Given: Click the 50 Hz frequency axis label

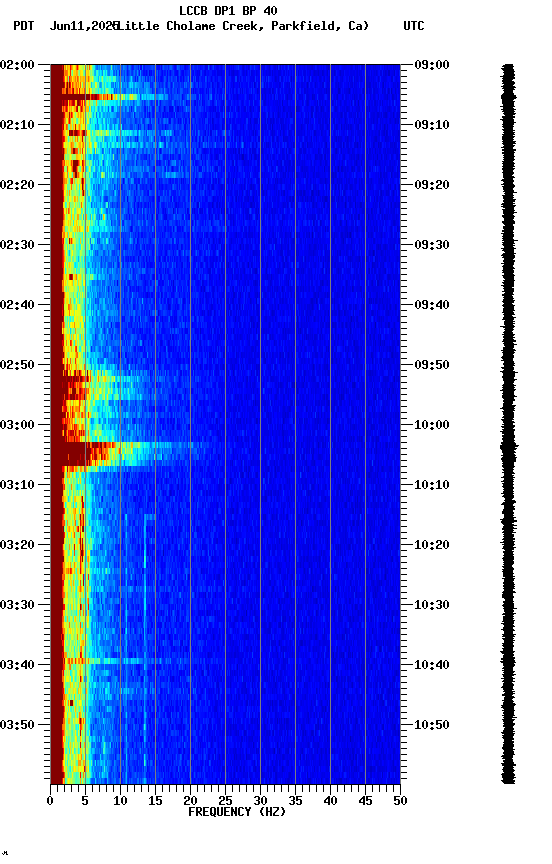Looking at the screenshot, I should (x=401, y=801).
